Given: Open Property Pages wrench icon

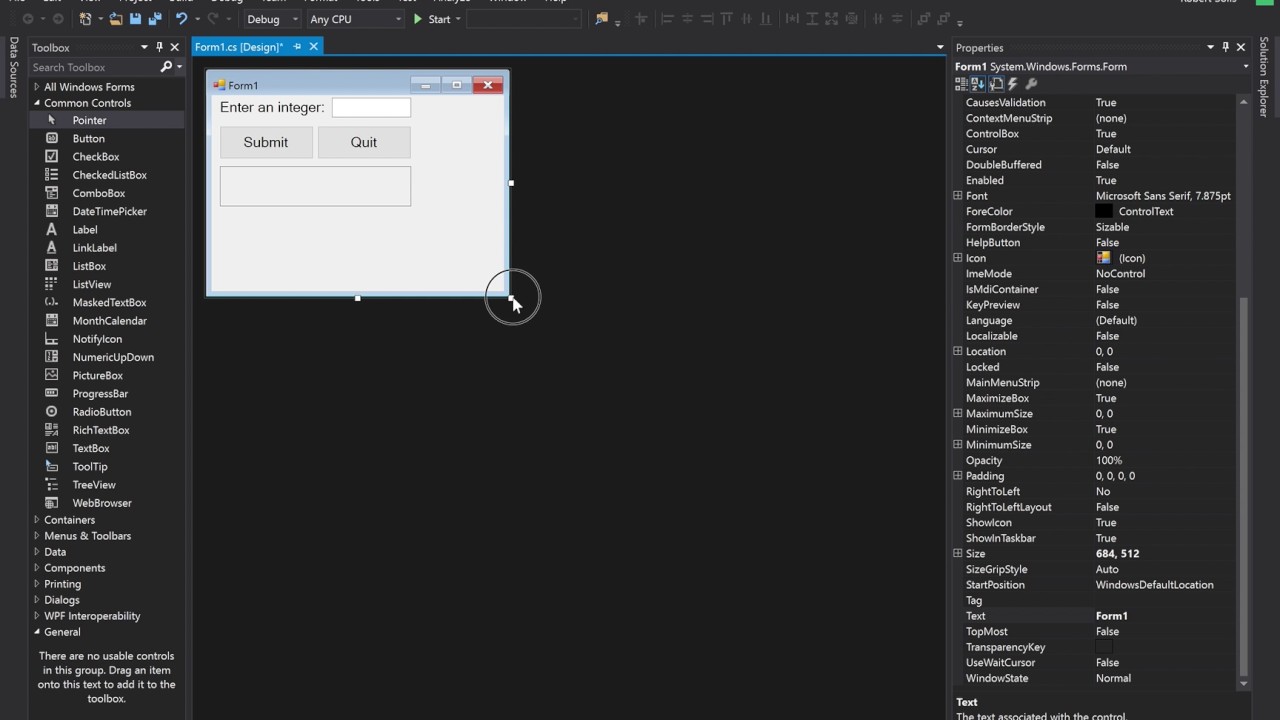Looking at the screenshot, I should pos(1031,84).
